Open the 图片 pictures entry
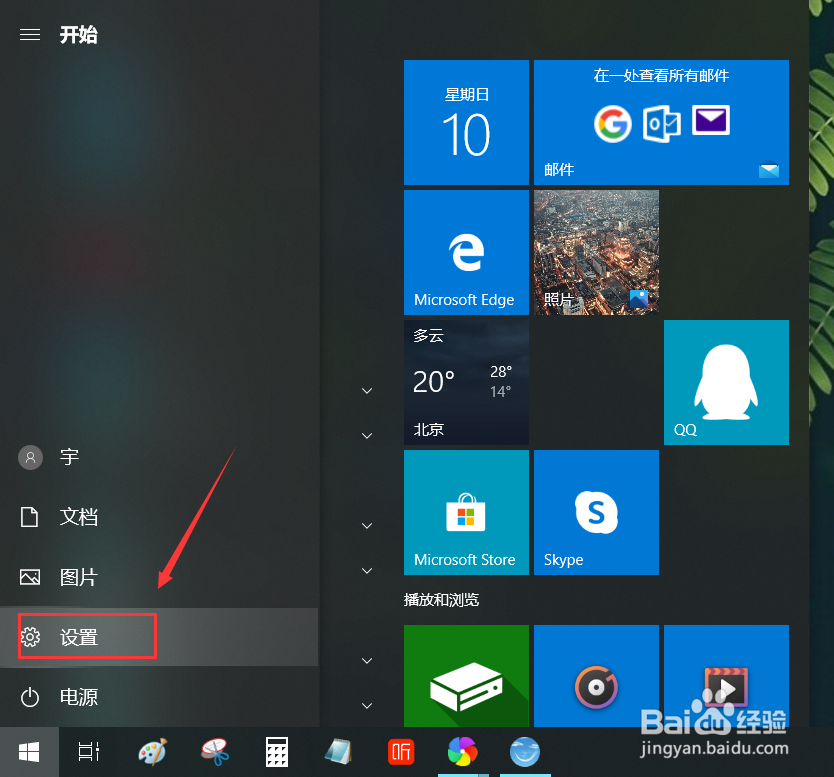 point(159,577)
